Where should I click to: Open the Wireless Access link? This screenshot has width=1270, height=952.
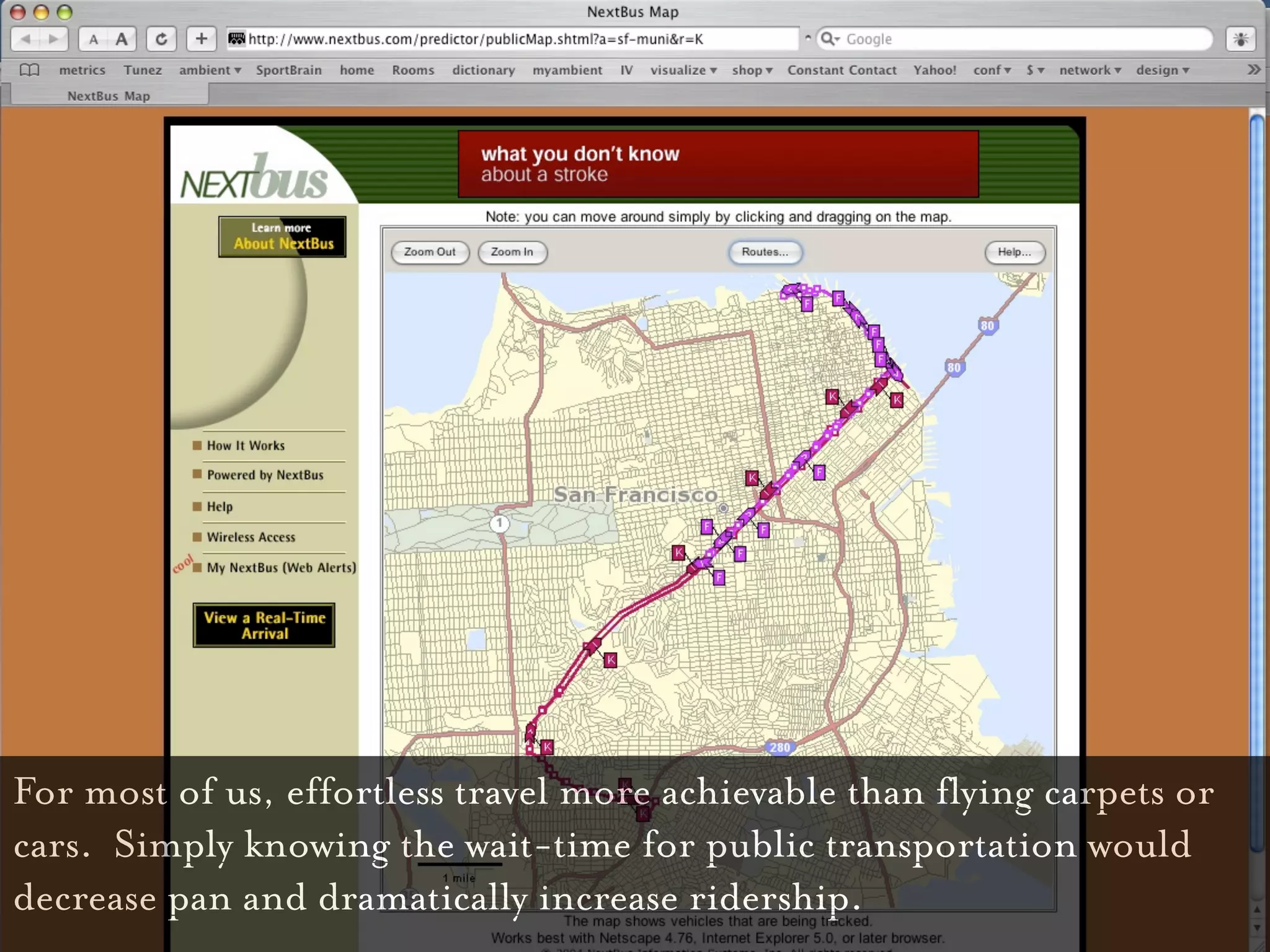click(x=251, y=537)
